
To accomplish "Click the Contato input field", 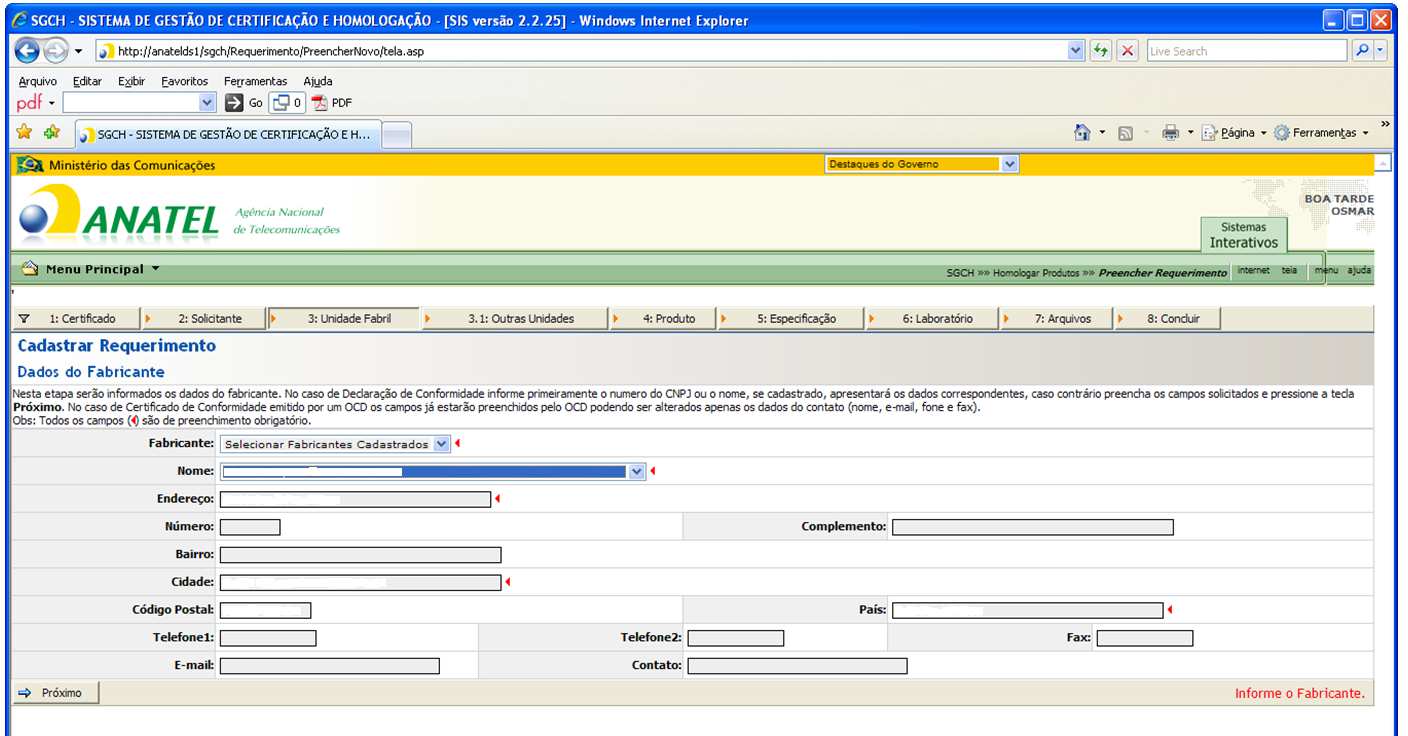I will click(797, 666).
